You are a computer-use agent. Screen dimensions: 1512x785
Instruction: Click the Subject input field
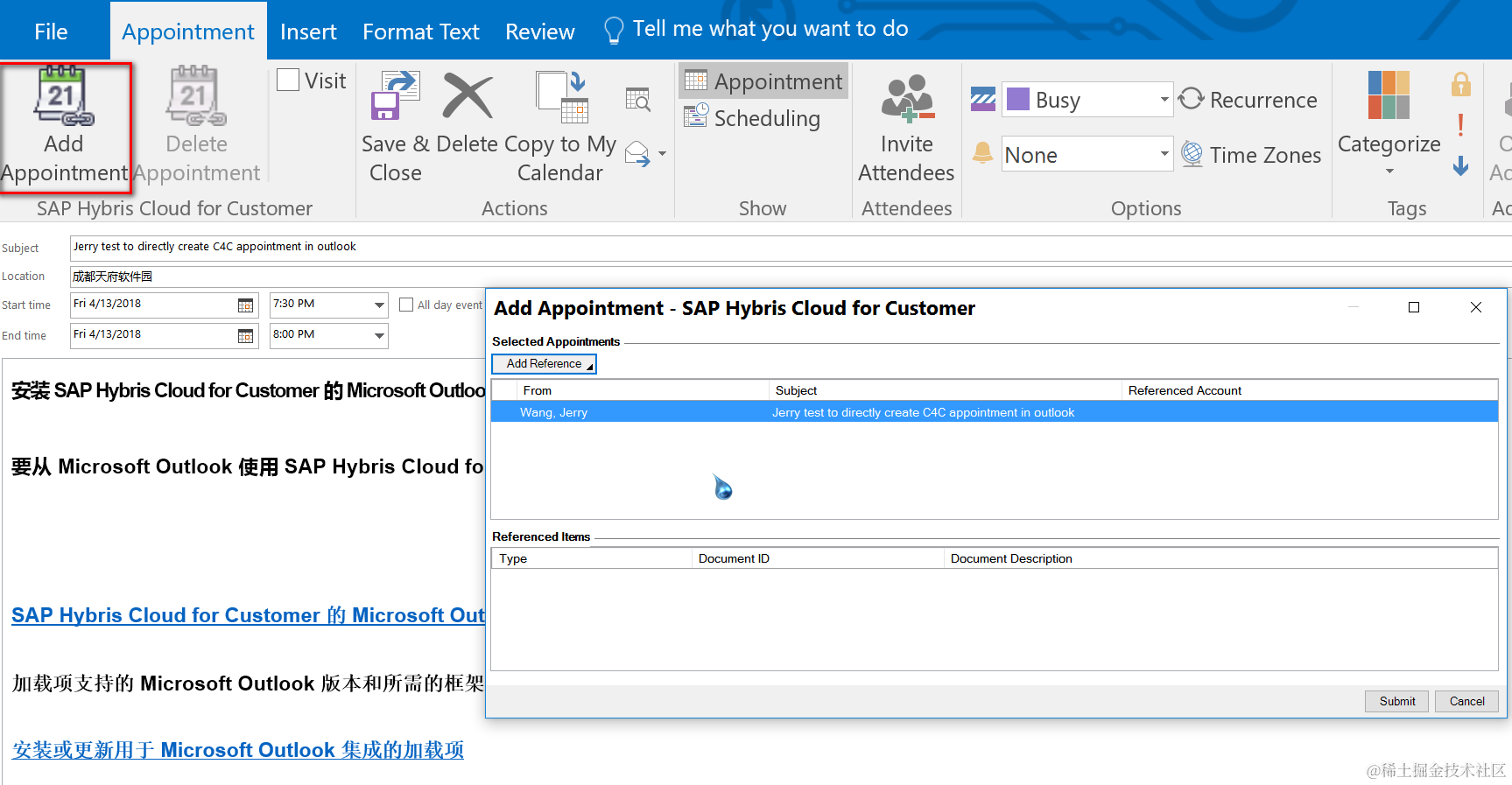[x=791, y=248]
